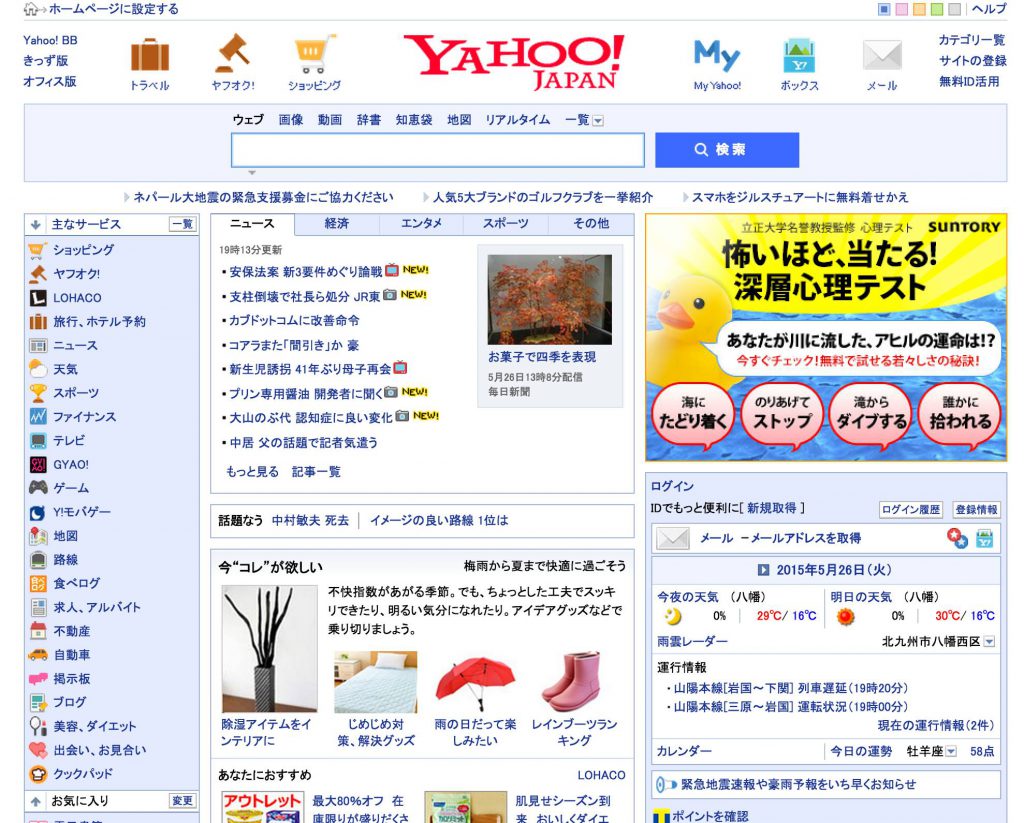
Task: Open Y!モバゲー in sidebar
Action: click(x=82, y=511)
